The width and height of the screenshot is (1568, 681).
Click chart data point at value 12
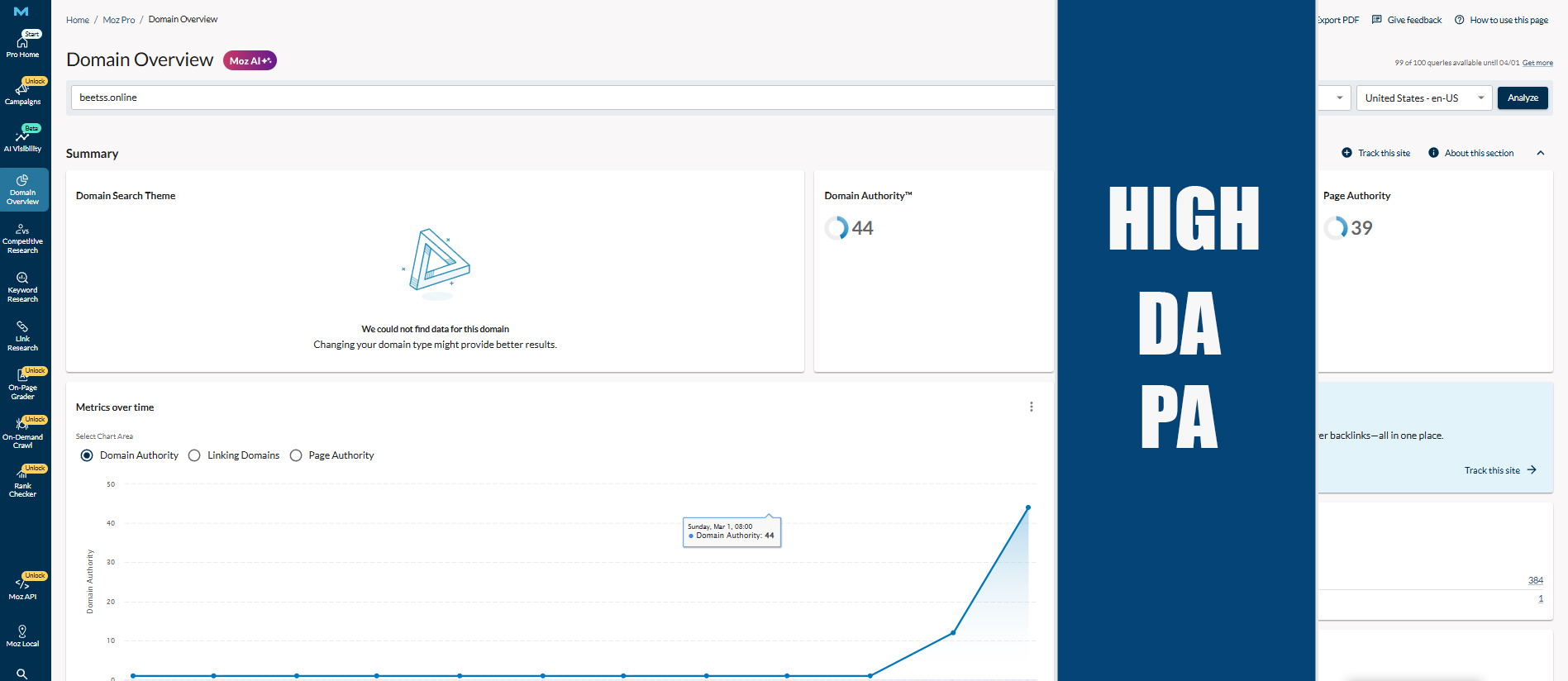(x=953, y=633)
